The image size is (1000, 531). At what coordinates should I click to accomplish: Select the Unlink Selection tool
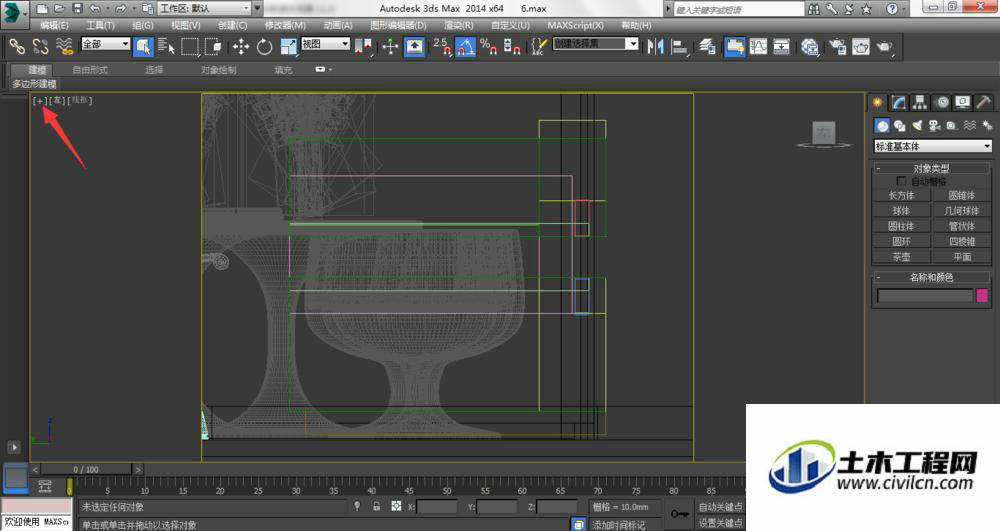(x=41, y=47)
